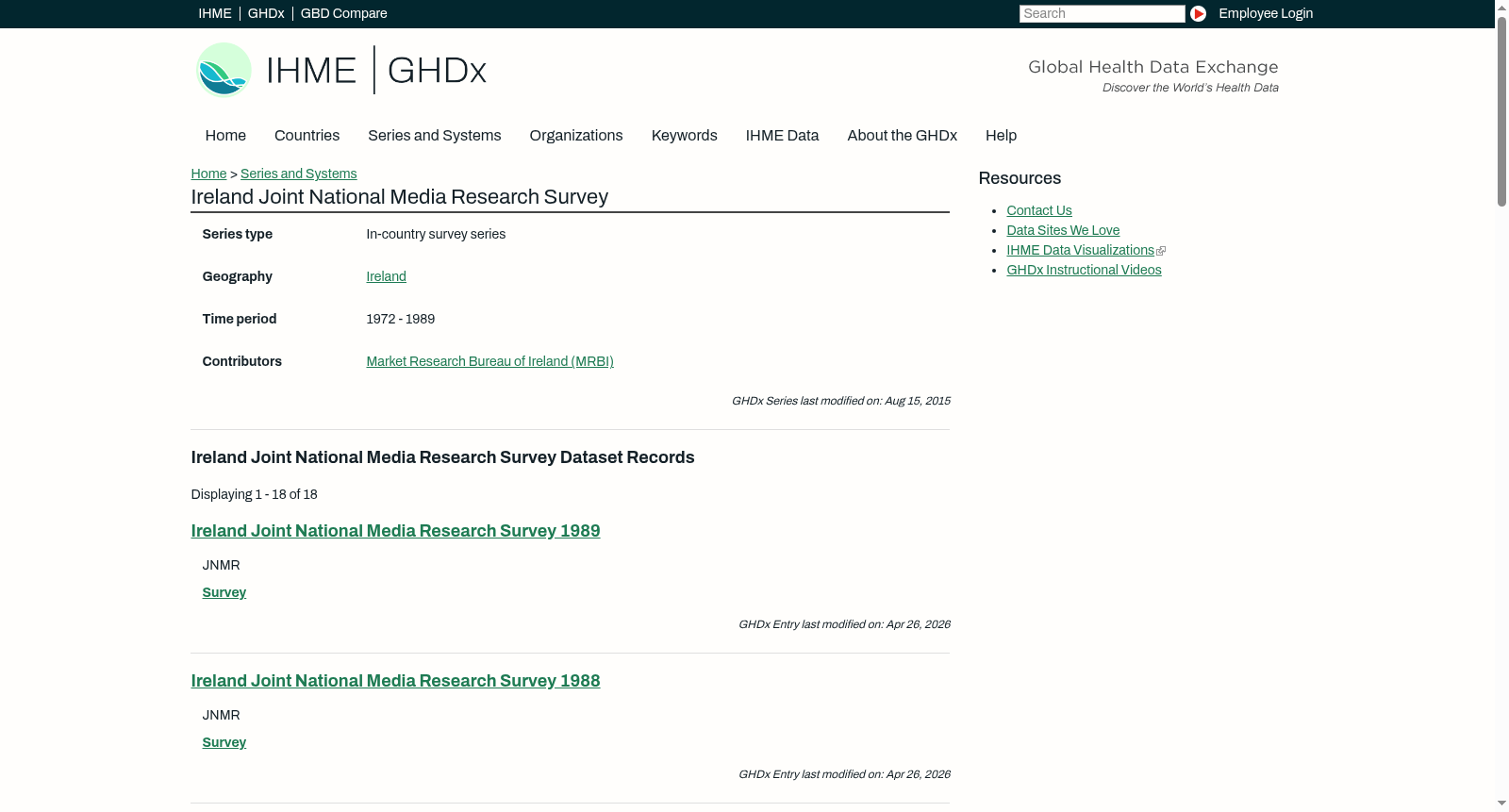Viewport: 1509px width, 812px height.
Task: Focus the Search input field
Action: [1102, 13]
